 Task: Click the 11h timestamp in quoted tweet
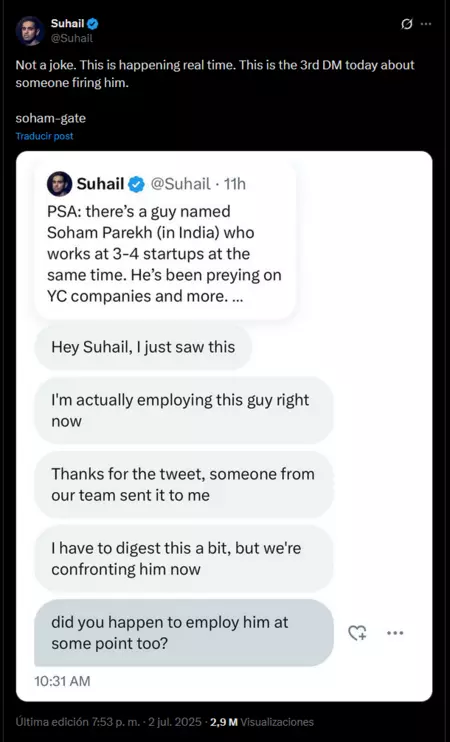tap(235, 184)
